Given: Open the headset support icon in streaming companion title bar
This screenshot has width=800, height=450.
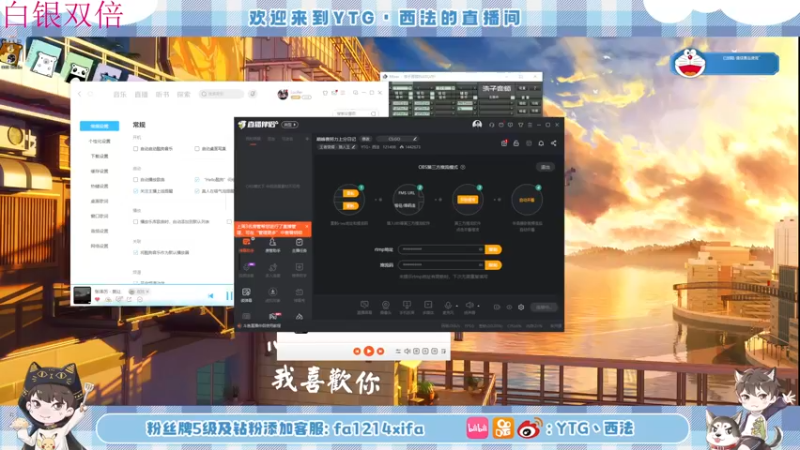Looking at the screenshot, I should click(x=491, y=125).
